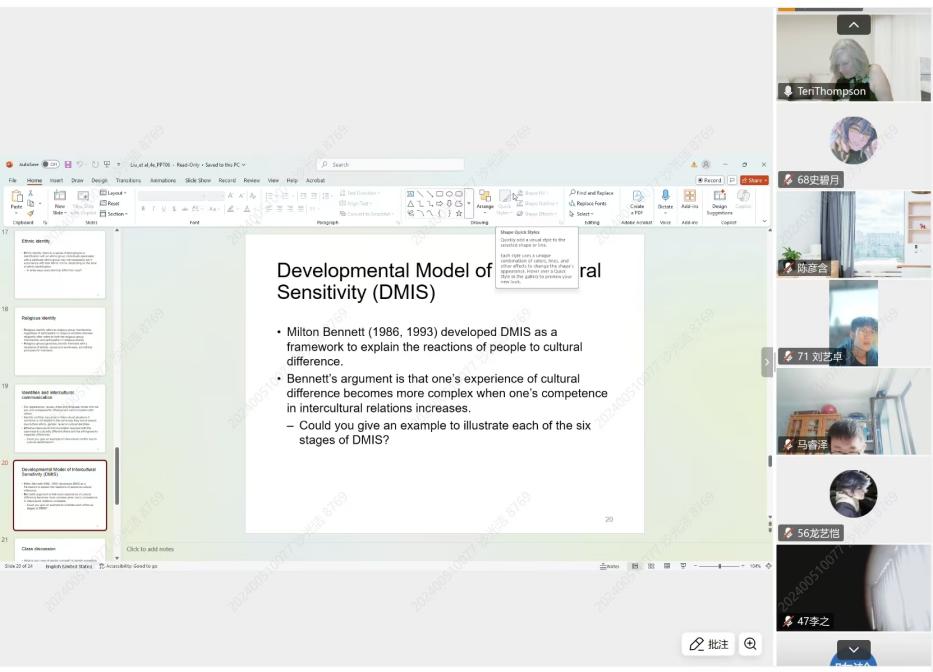Switch to the Slide Show tab
Viewport: 933px width, 672px height.
[x=197, y=180]
